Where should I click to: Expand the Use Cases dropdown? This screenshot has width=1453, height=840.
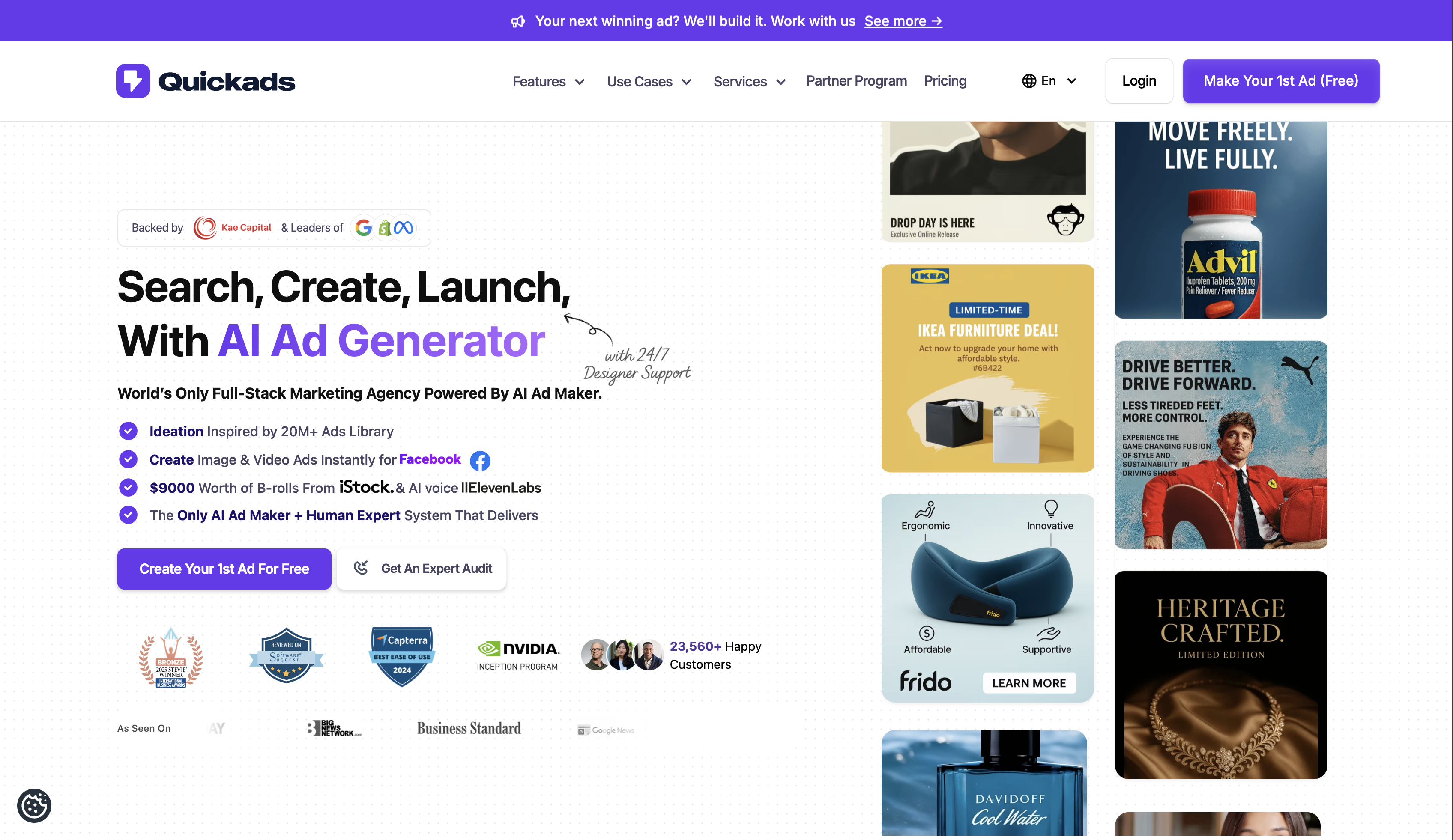649,81
